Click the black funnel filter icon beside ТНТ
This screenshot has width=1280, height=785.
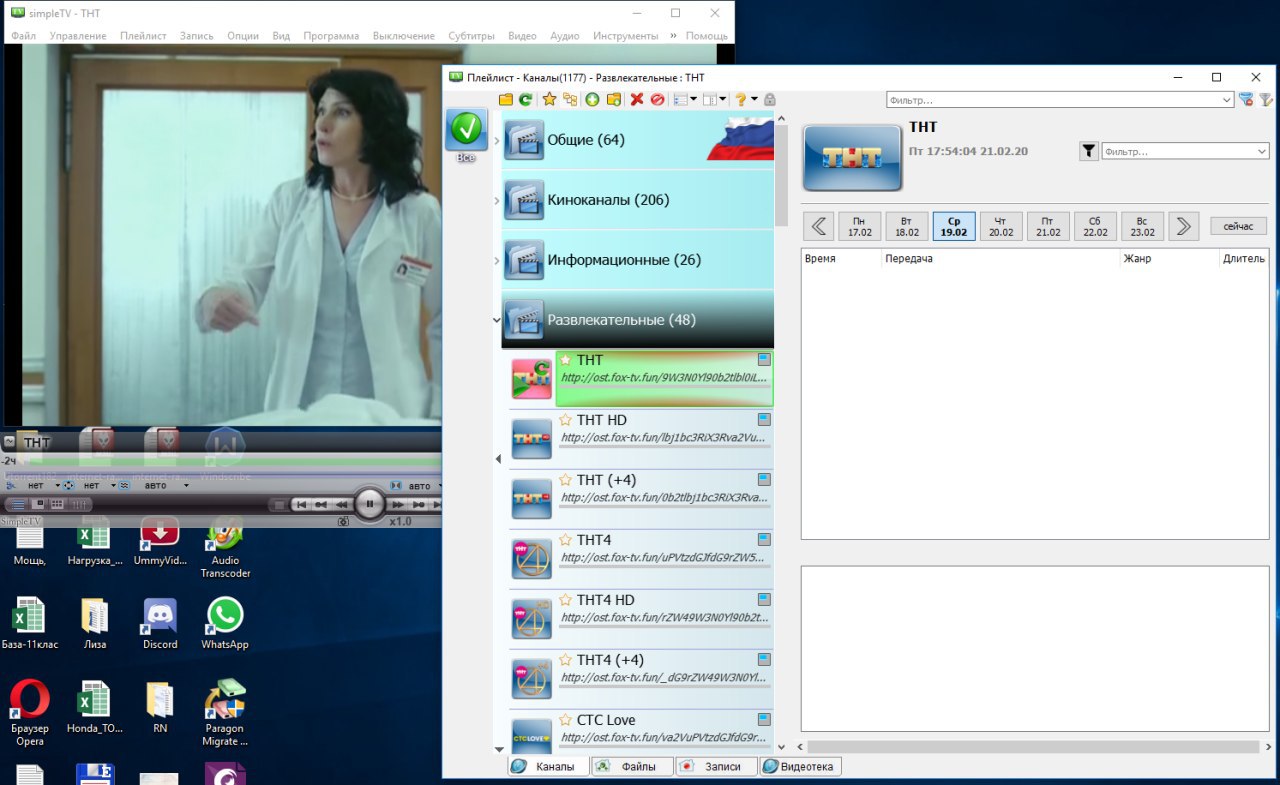[1089, 151]
